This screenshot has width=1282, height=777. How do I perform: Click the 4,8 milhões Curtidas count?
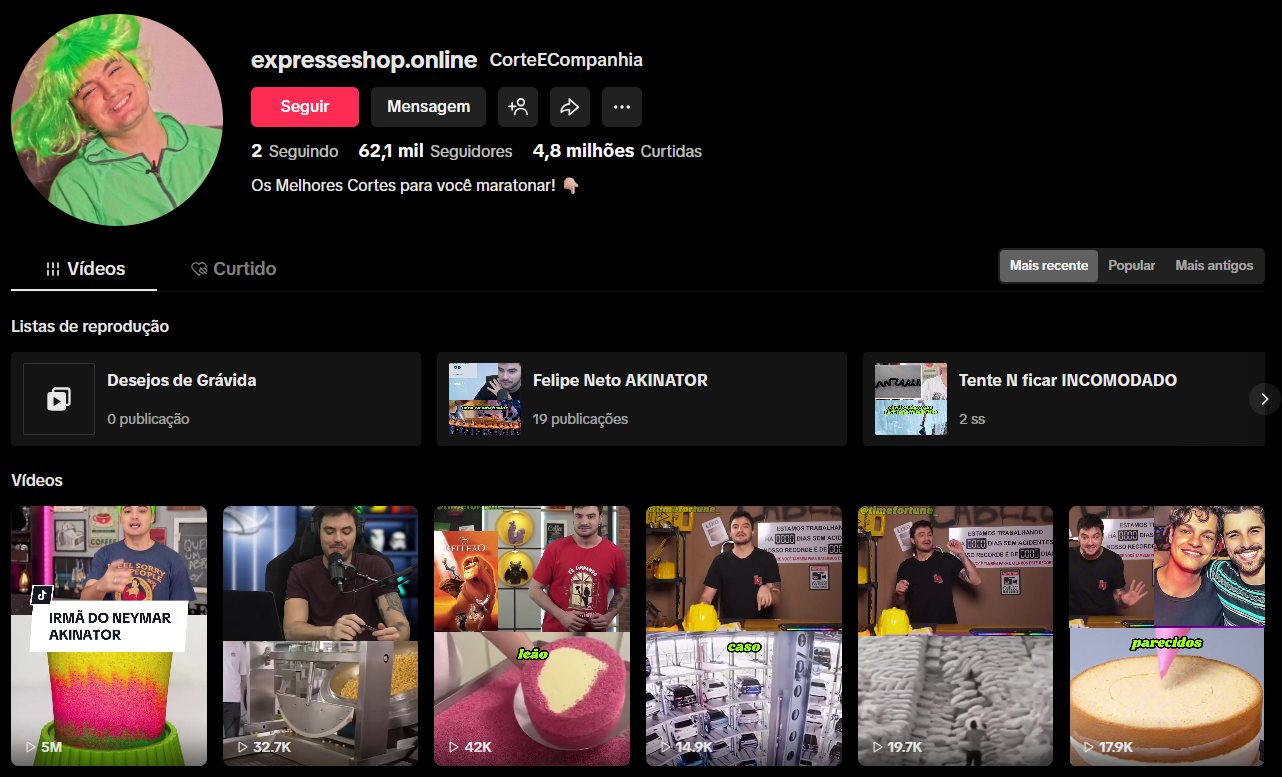(617, 151)
